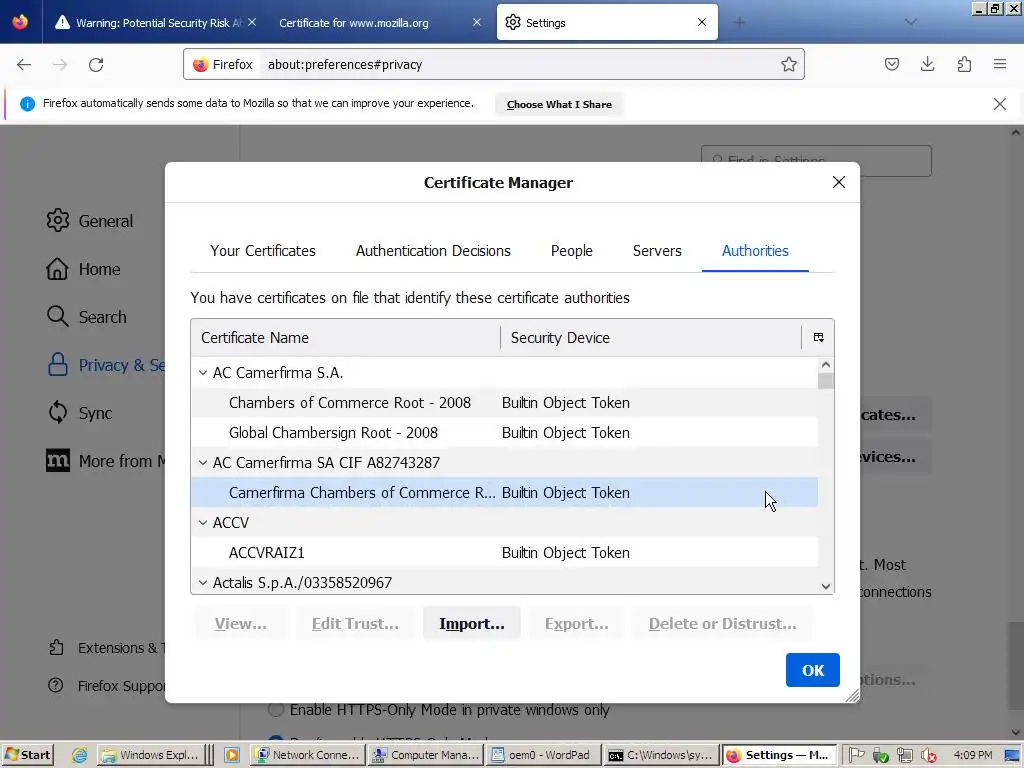Select the ACCVRAIZ1 certificate

point(504,553)
